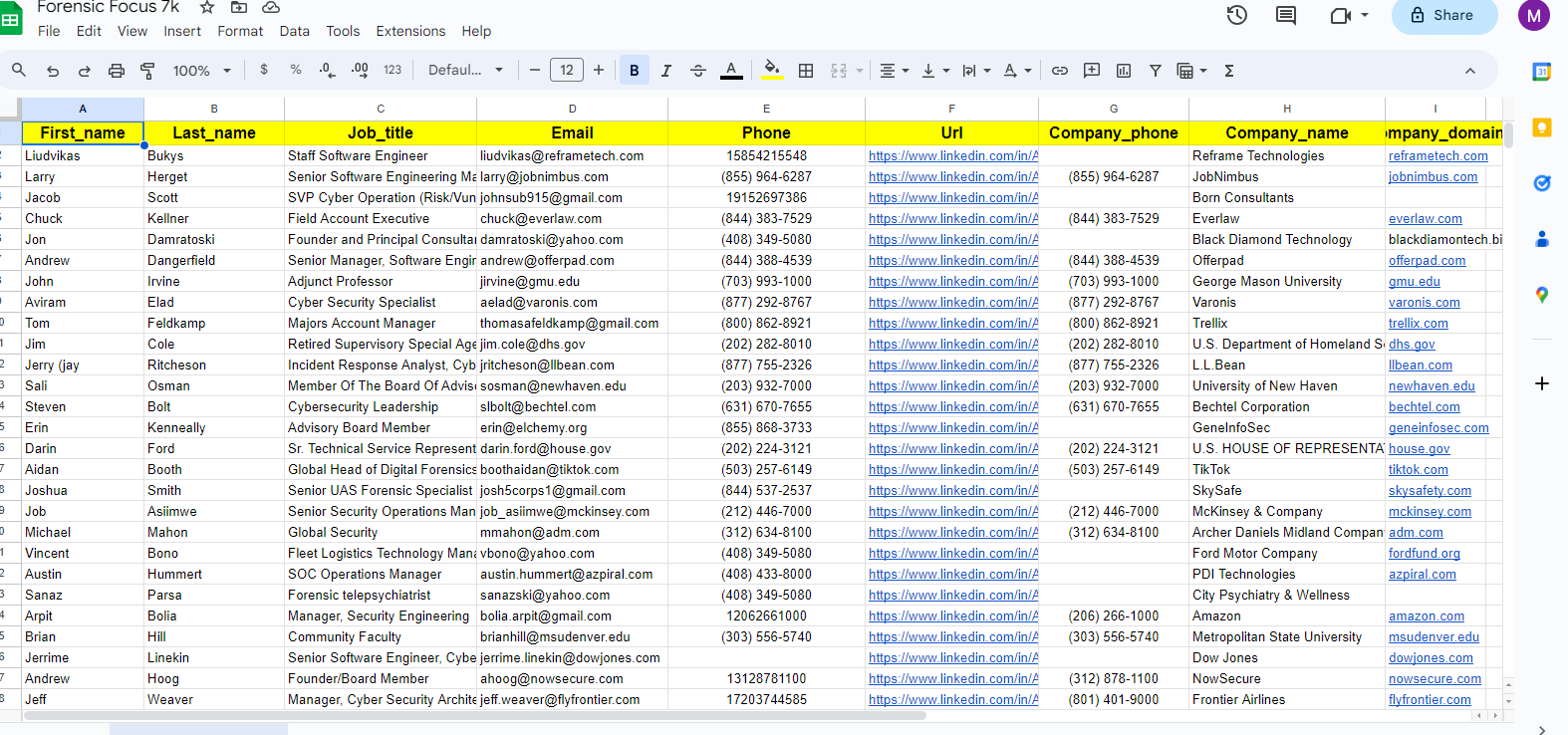Open Google Keep side panel icon

coord(1542,127)
